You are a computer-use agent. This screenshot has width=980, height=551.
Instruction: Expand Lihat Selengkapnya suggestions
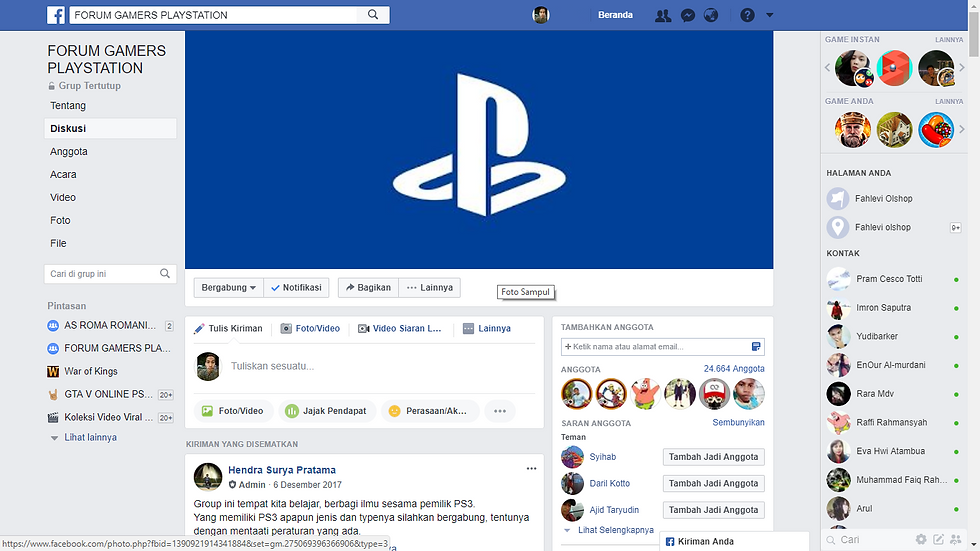tap(615, 530)
